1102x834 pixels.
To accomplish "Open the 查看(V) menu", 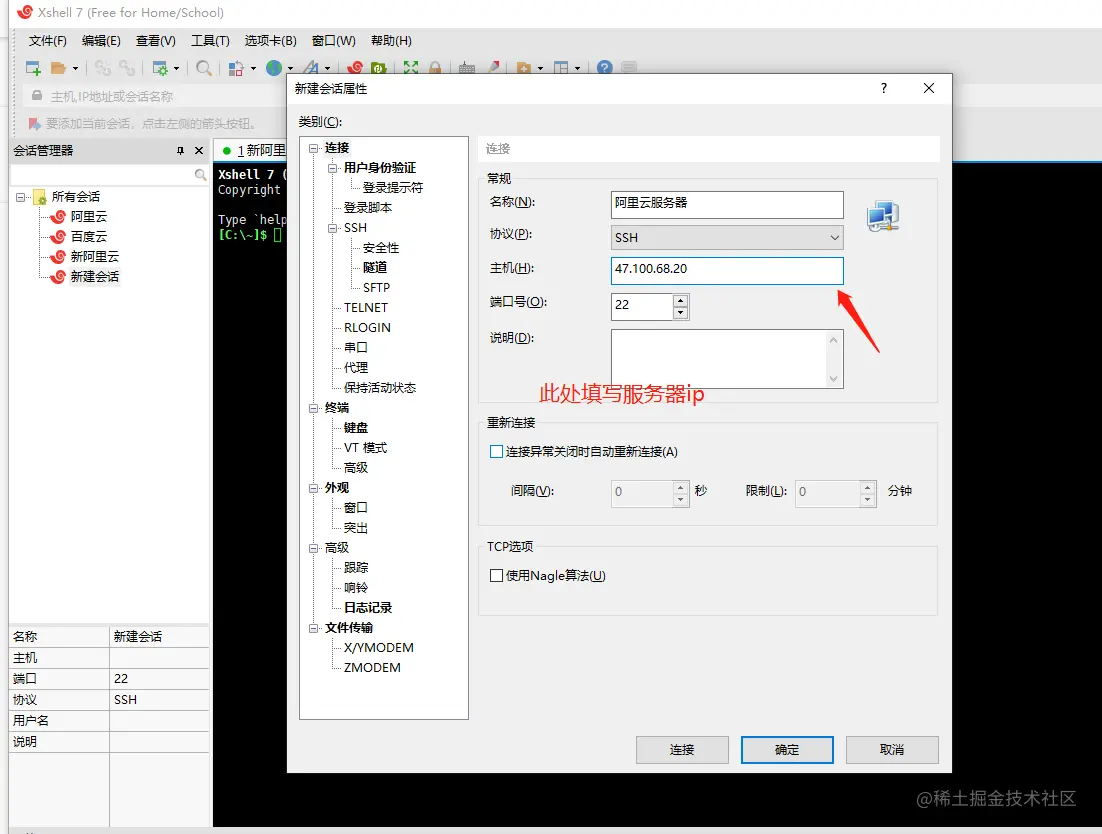I will (x=155, y=41).
